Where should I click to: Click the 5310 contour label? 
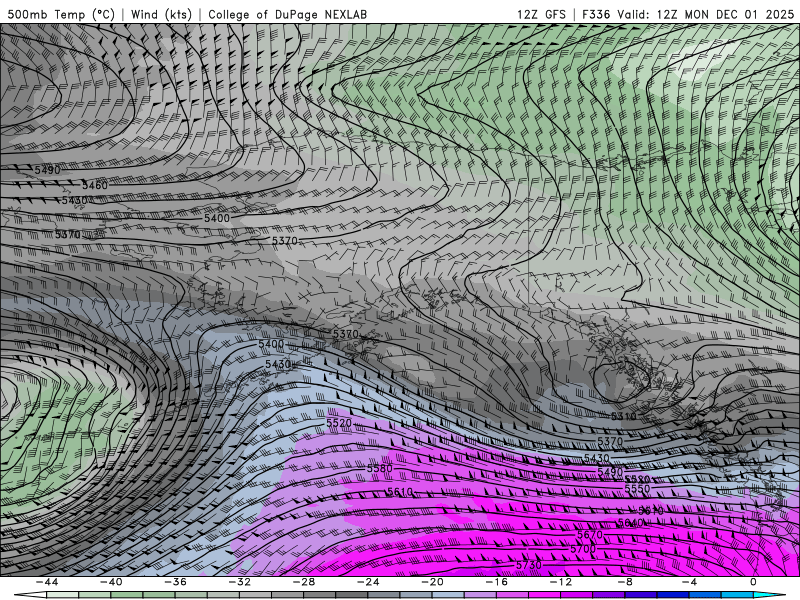[623, 416]
